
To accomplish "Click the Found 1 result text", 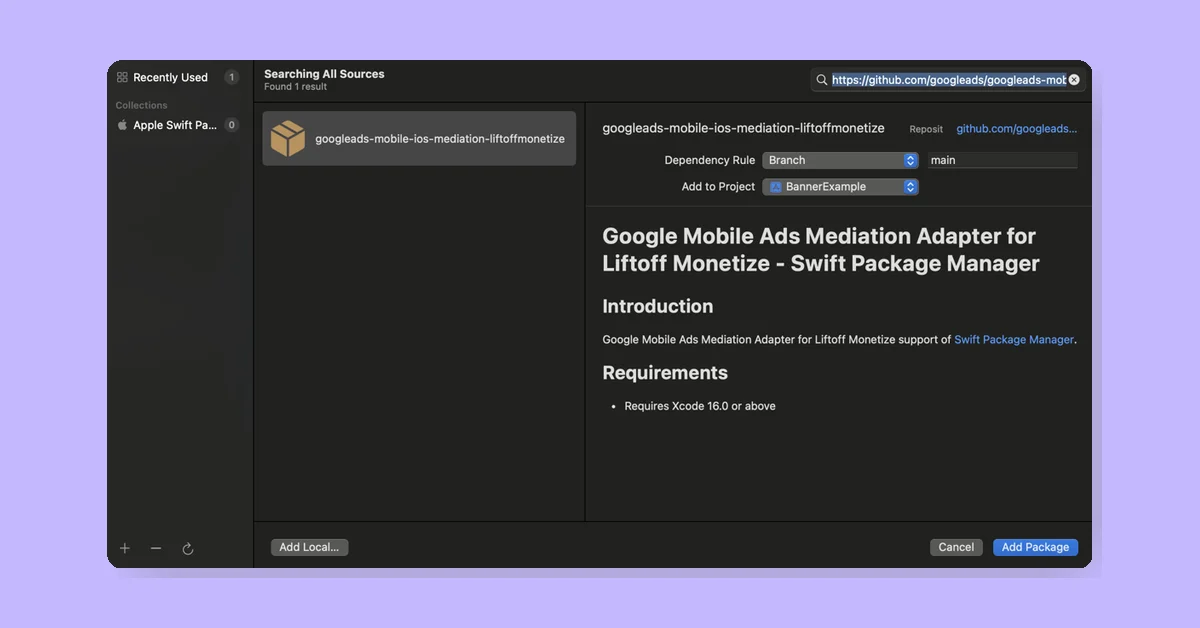I will (x=295, y=87).
